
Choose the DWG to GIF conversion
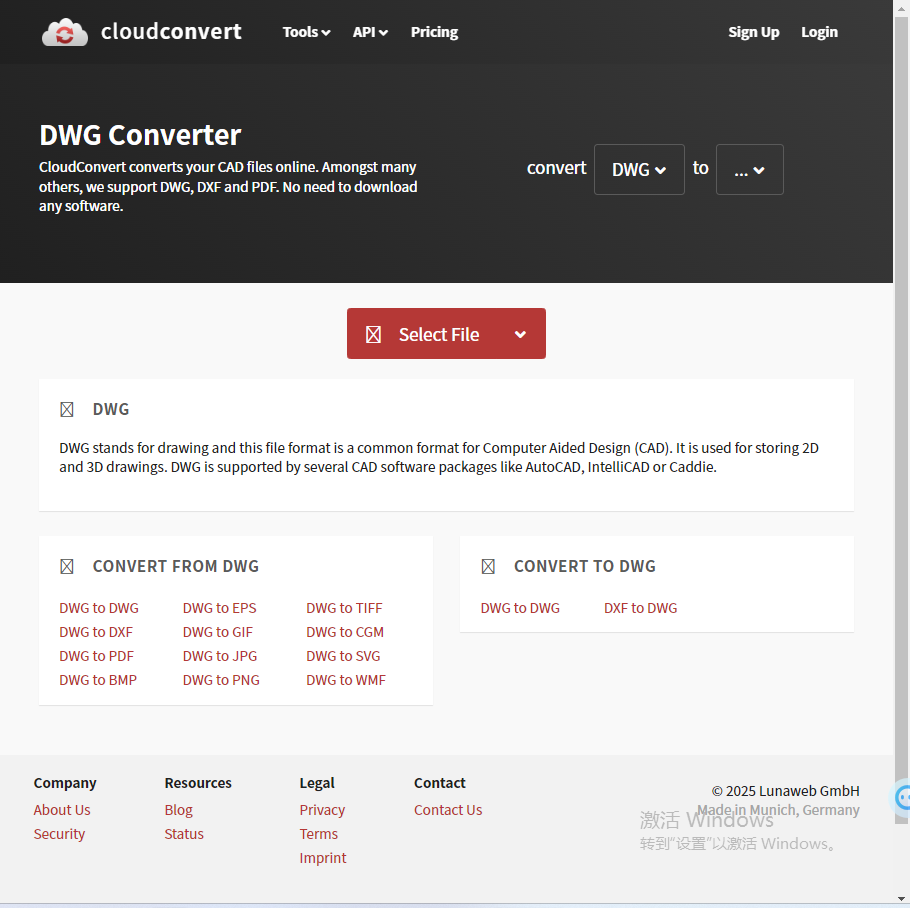(x=218, y=632)
